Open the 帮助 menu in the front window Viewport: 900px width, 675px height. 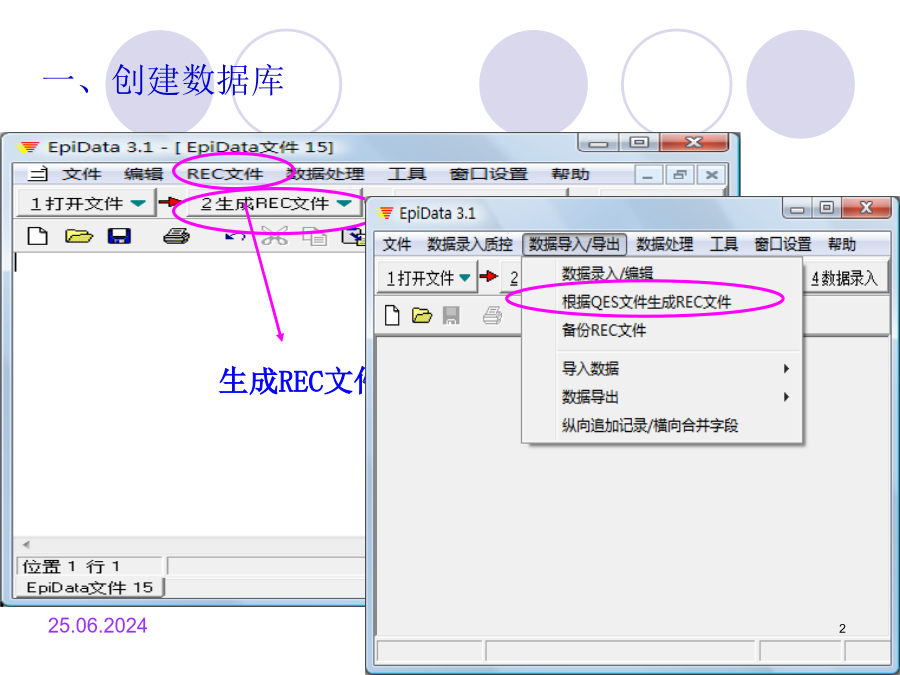841,245
